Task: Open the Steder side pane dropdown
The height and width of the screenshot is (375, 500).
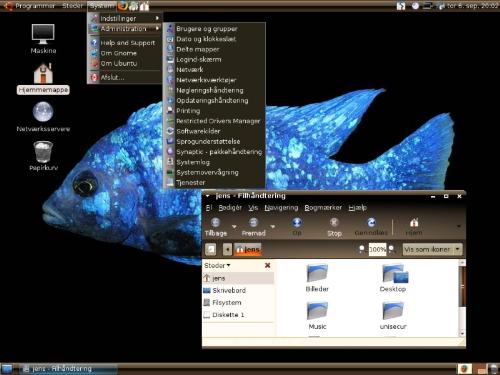Action: click(x=217, y=265)
